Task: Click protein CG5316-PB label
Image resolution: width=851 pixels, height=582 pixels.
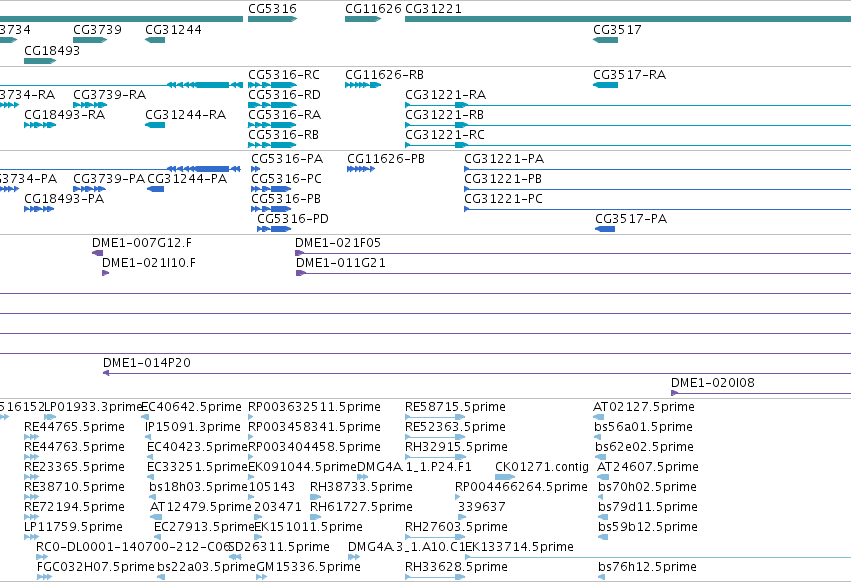Action: (286, 199)
